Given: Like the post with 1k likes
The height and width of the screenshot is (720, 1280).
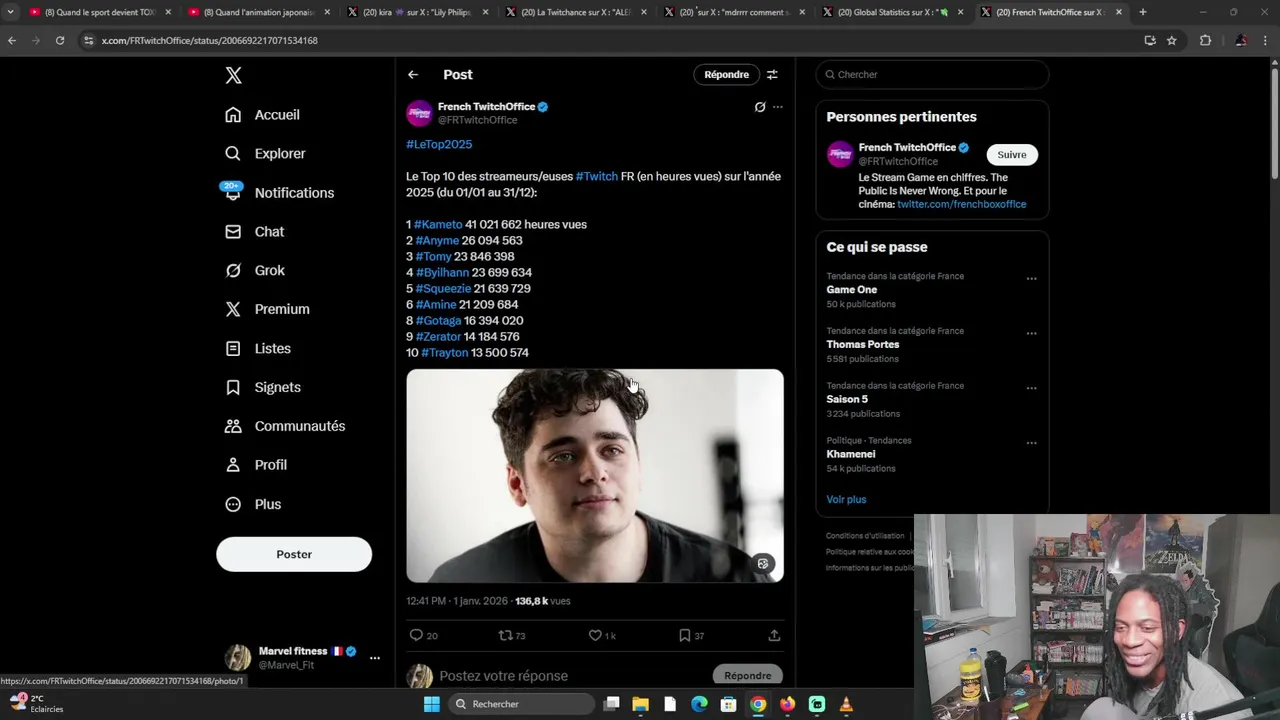Looking at the screenshot, I should pyautogui.click(x=595, y=636).
